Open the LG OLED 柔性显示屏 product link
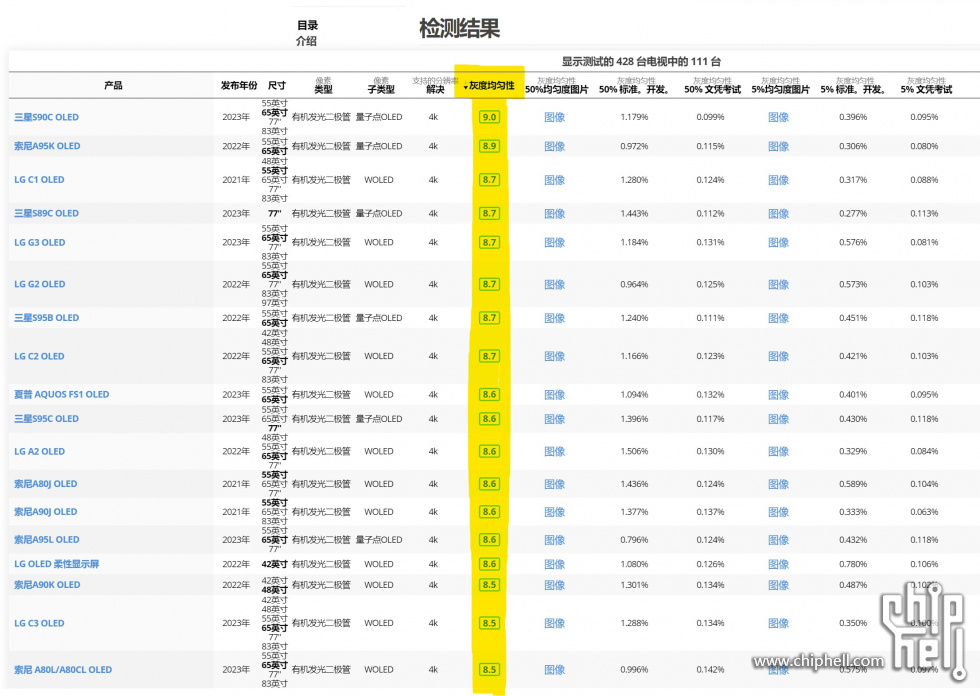This screenshot has height=696, width=980. tap(57, 564)
